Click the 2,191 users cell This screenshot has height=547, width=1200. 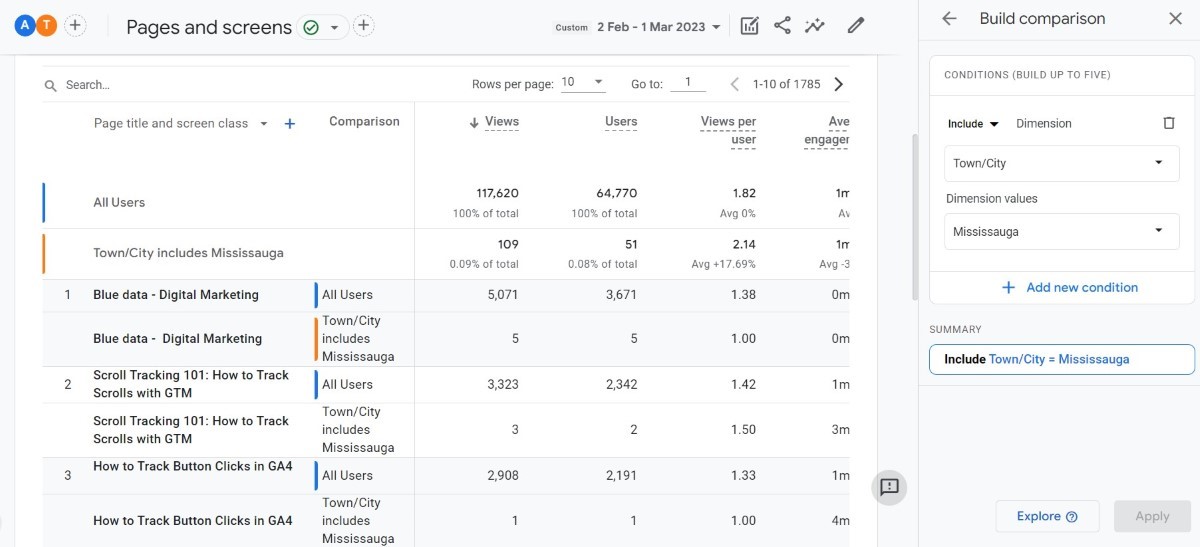[x=621, y=475]
